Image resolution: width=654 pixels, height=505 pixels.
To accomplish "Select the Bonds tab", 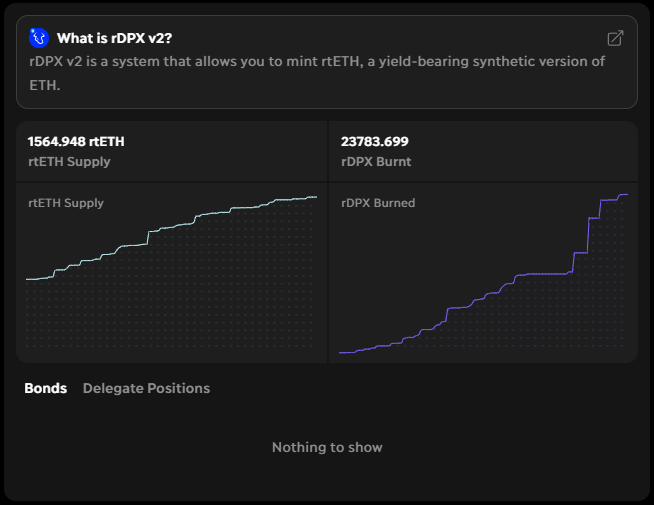I will click(45, 388).
